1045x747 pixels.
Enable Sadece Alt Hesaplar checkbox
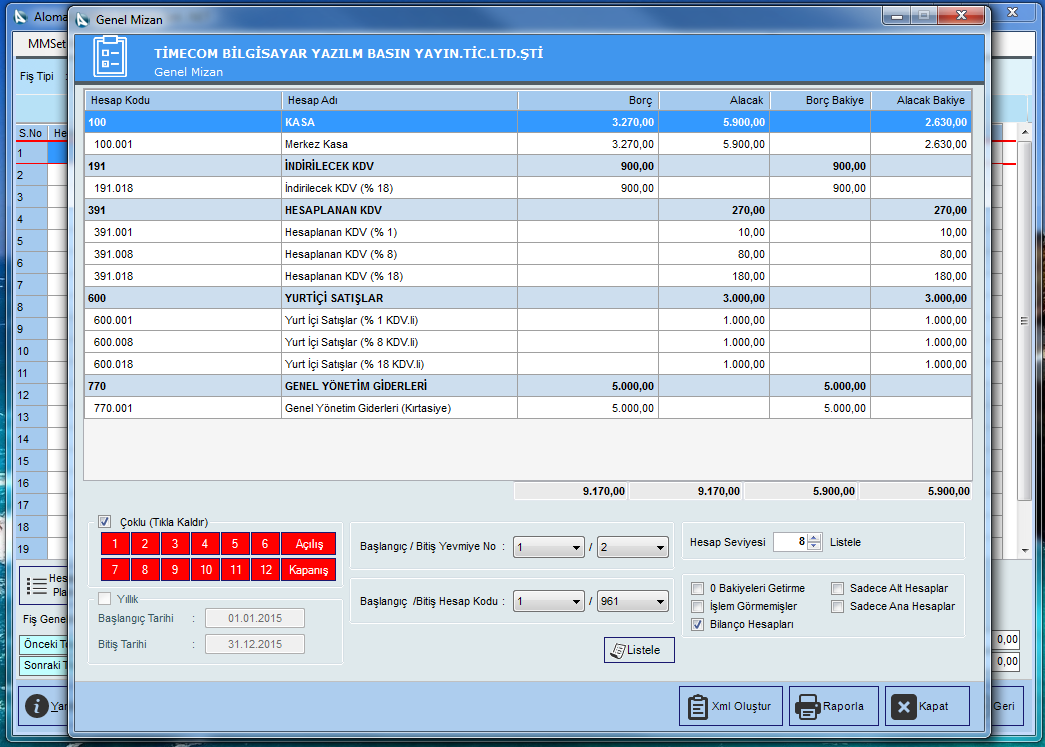838,588
